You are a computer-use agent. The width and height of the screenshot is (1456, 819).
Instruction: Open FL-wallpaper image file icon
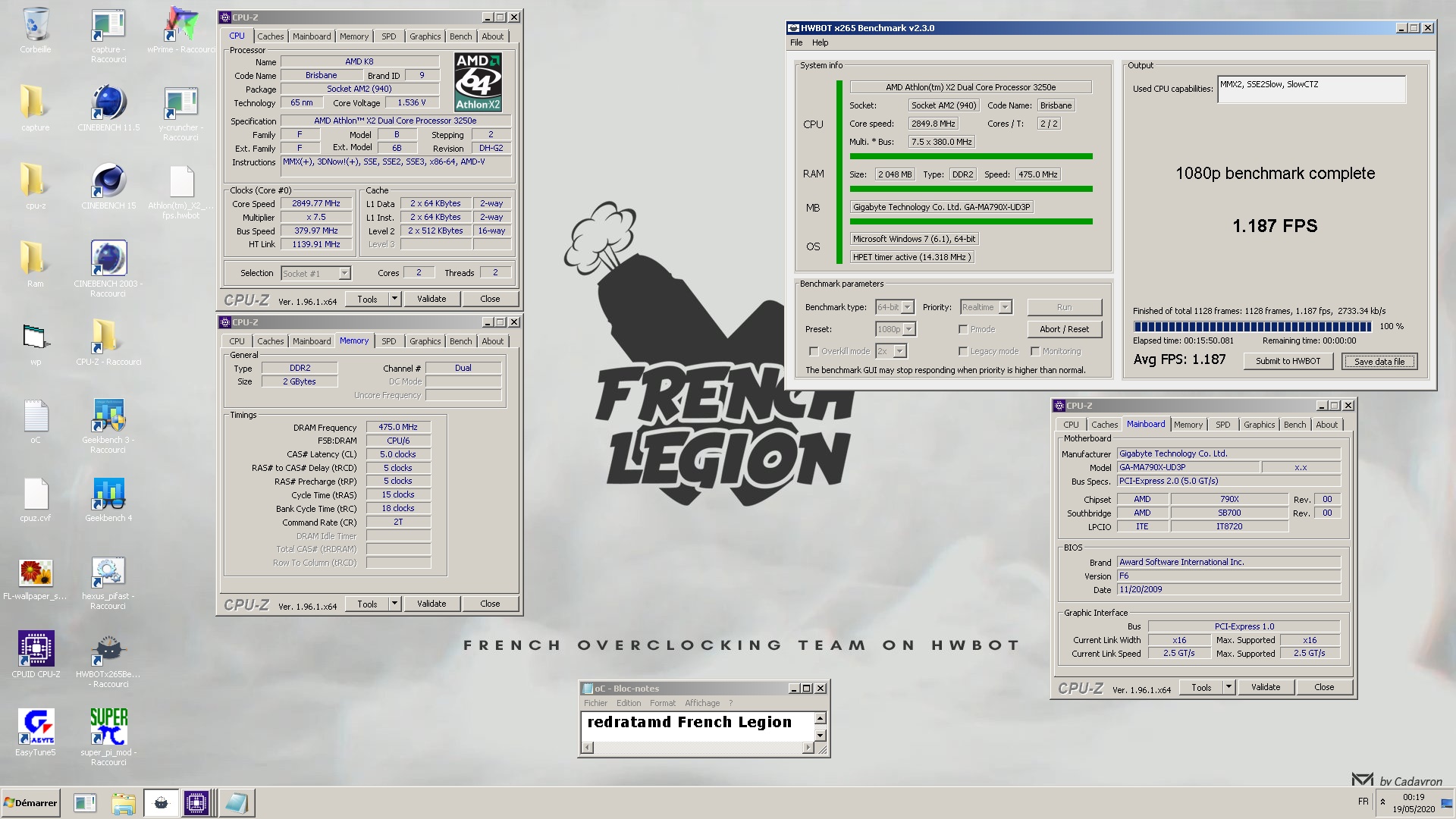35,575
